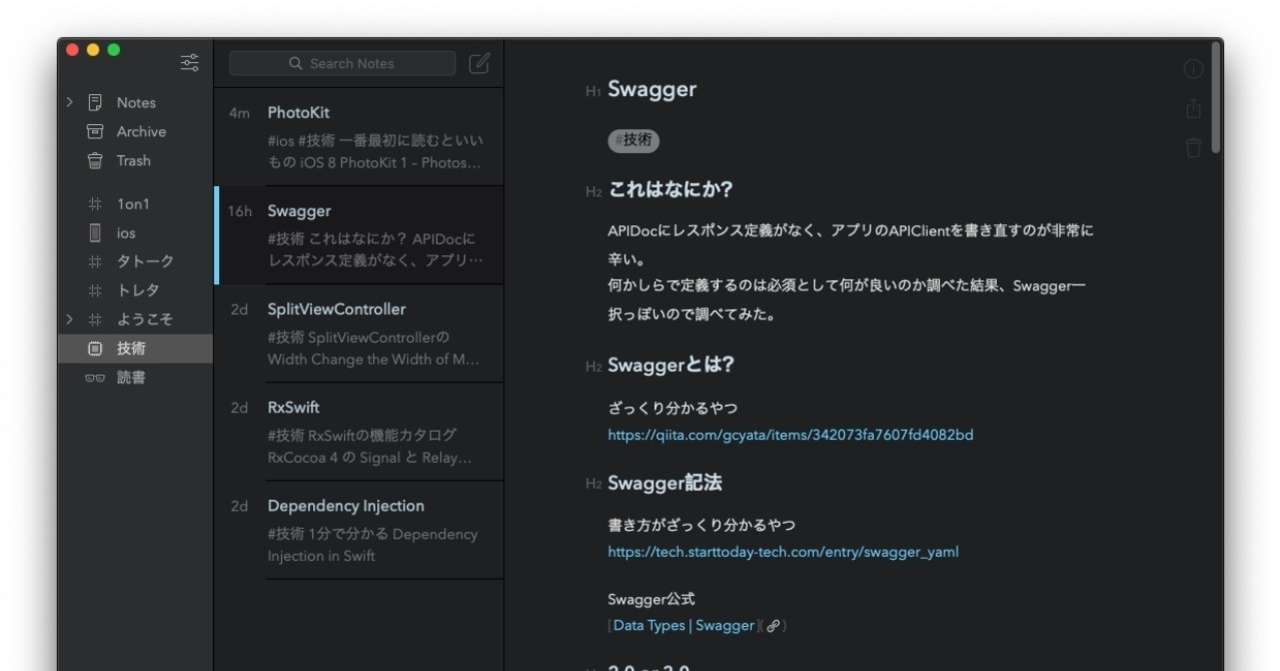Click the 書き方がざっくり分かるやつ line

pyautogui.click(x=701, y=526)
